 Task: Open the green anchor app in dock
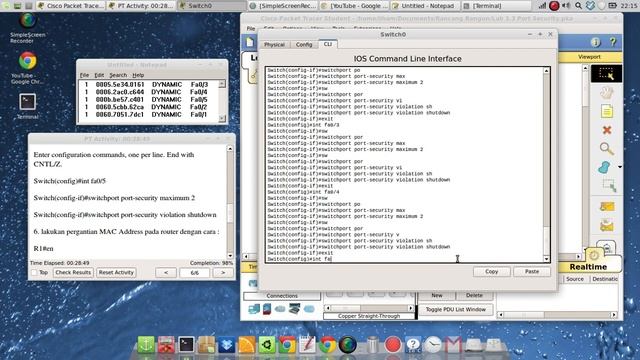tap(146, 344)
